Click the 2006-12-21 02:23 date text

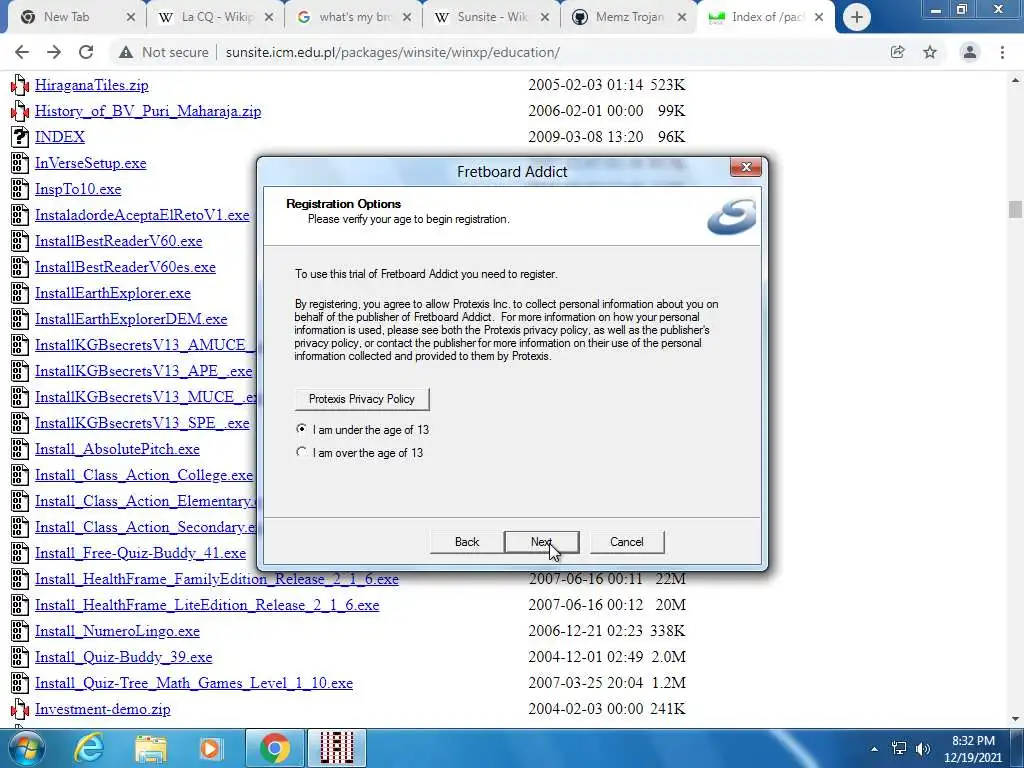point(586,632)
